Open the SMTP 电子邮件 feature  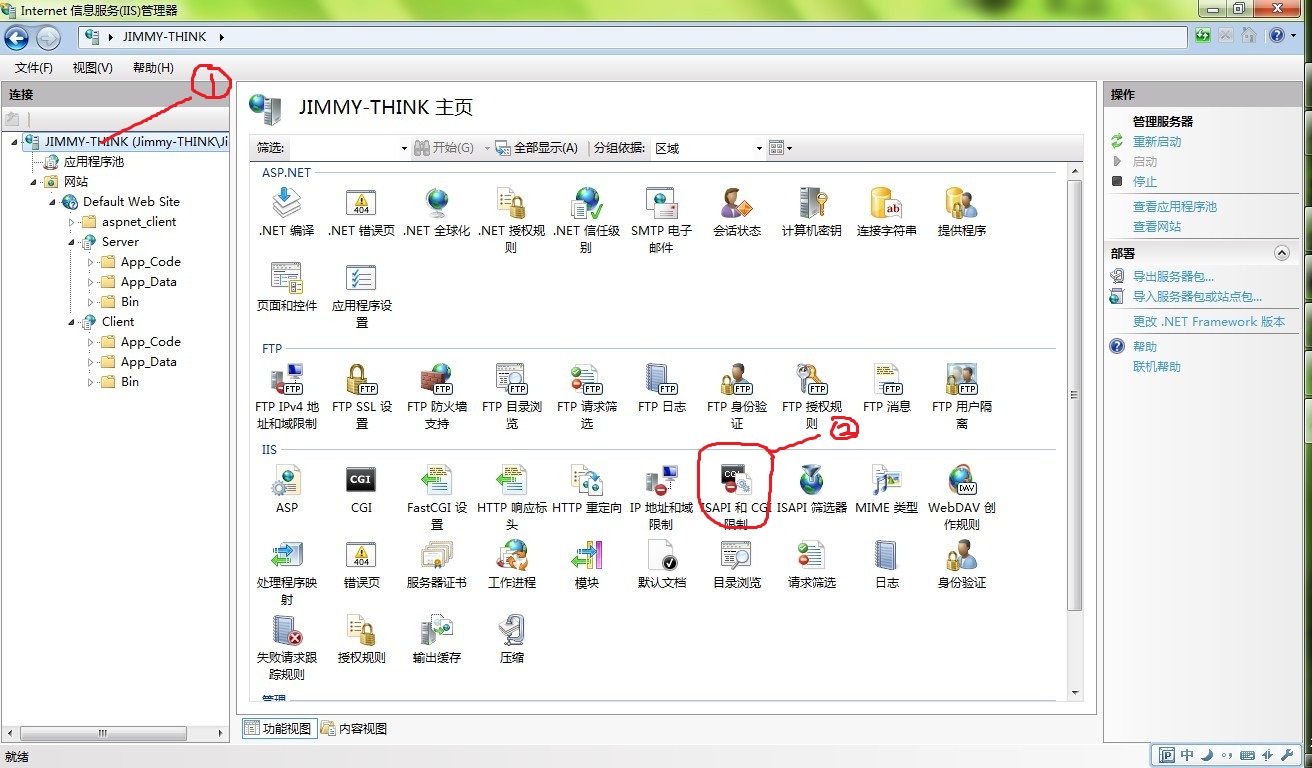(x=662, y=204)
